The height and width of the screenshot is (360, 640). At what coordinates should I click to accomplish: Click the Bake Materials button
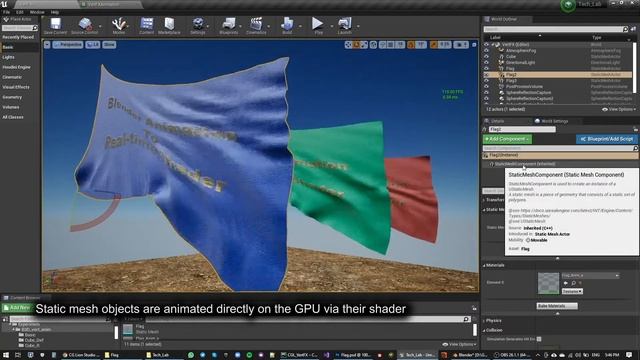click(x=557, y=306)
